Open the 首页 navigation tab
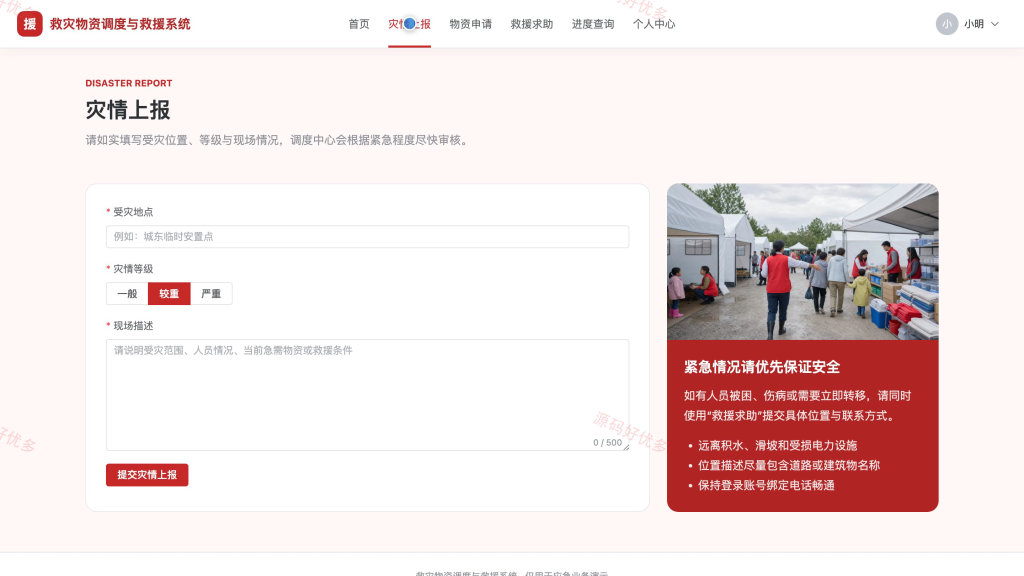Image resolution: width=1024 pixels, height=576 pixels. pos(359,24)
